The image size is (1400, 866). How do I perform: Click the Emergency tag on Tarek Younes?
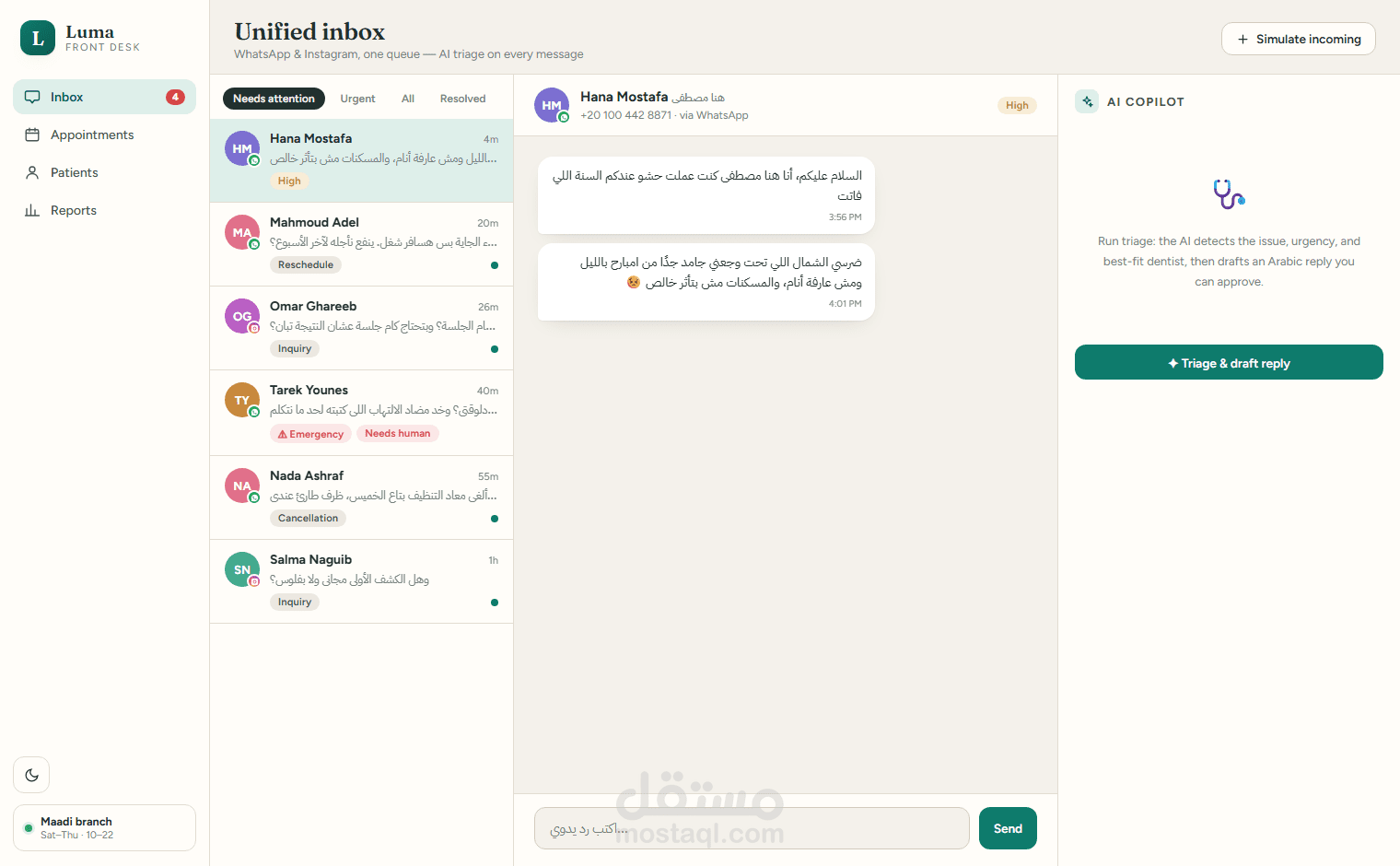(x=310, y=434)
